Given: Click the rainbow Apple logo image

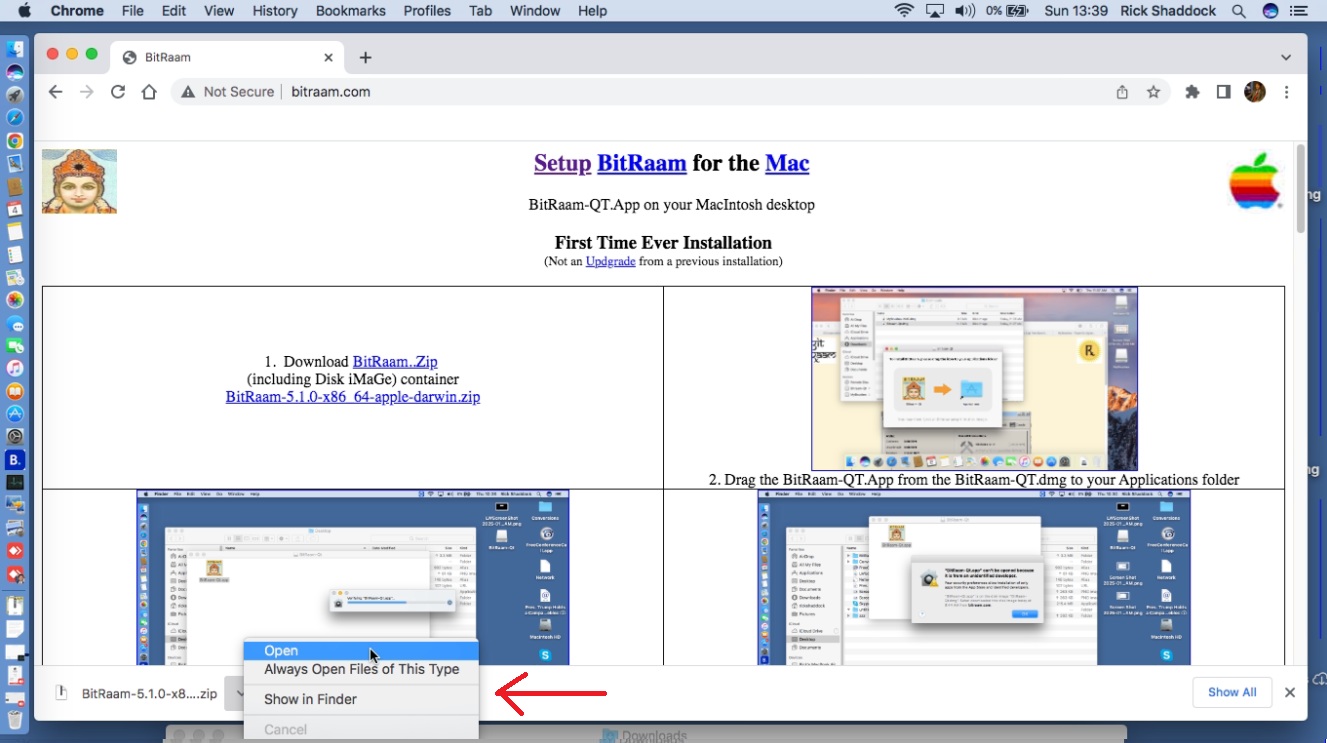Looking at the screenshot, I should [1255, 181].
